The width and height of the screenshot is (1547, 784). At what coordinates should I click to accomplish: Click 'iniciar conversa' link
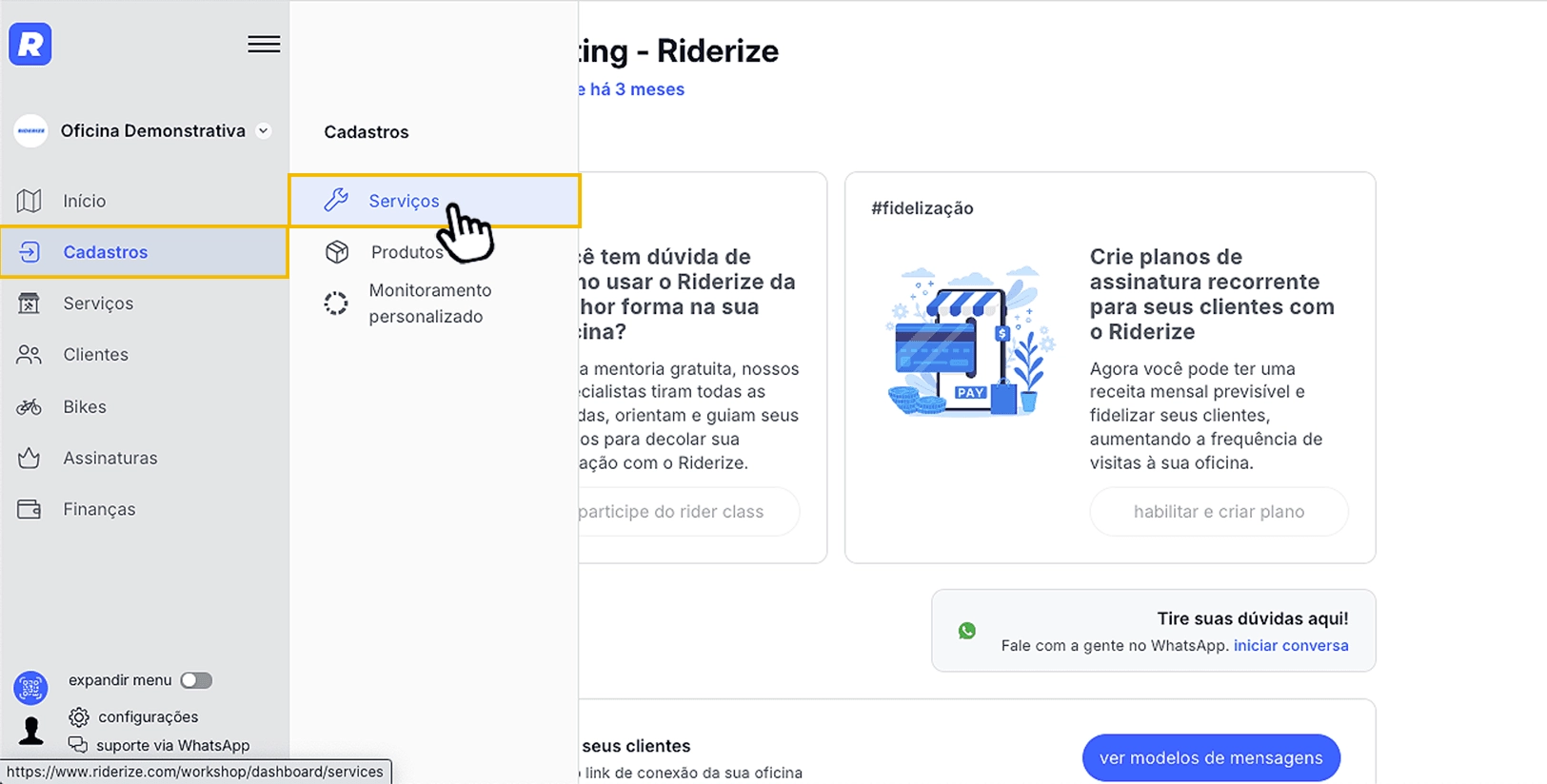point(1291,645)
